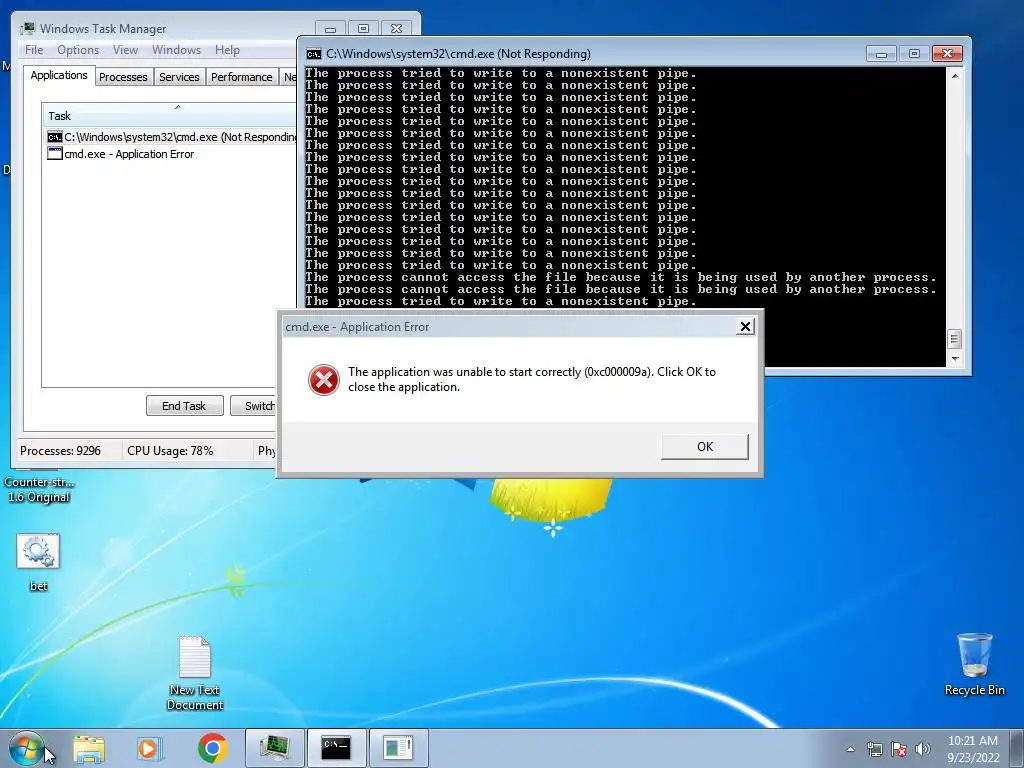Screen dimensions: 1024x768
Task: Switch to the Applications tab
Action: click(59, 75)
